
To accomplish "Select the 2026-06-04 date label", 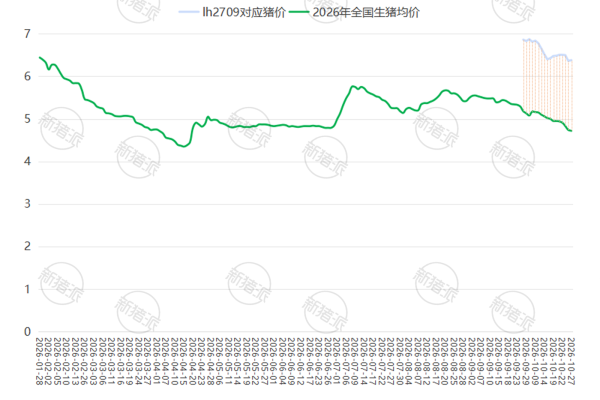I will [x=282, y=361].
